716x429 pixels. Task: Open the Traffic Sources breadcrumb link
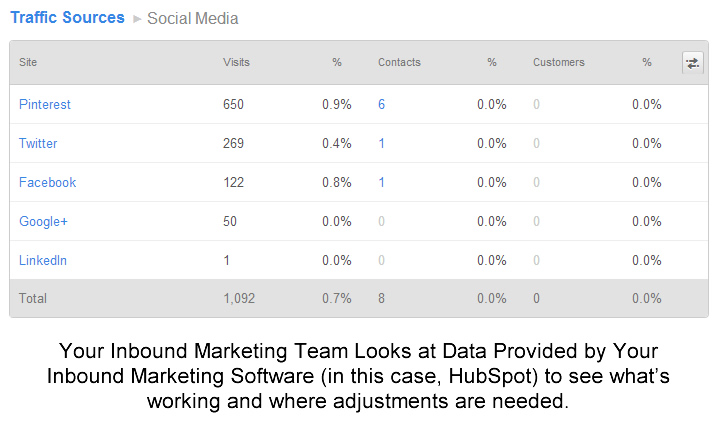(67, 18)
